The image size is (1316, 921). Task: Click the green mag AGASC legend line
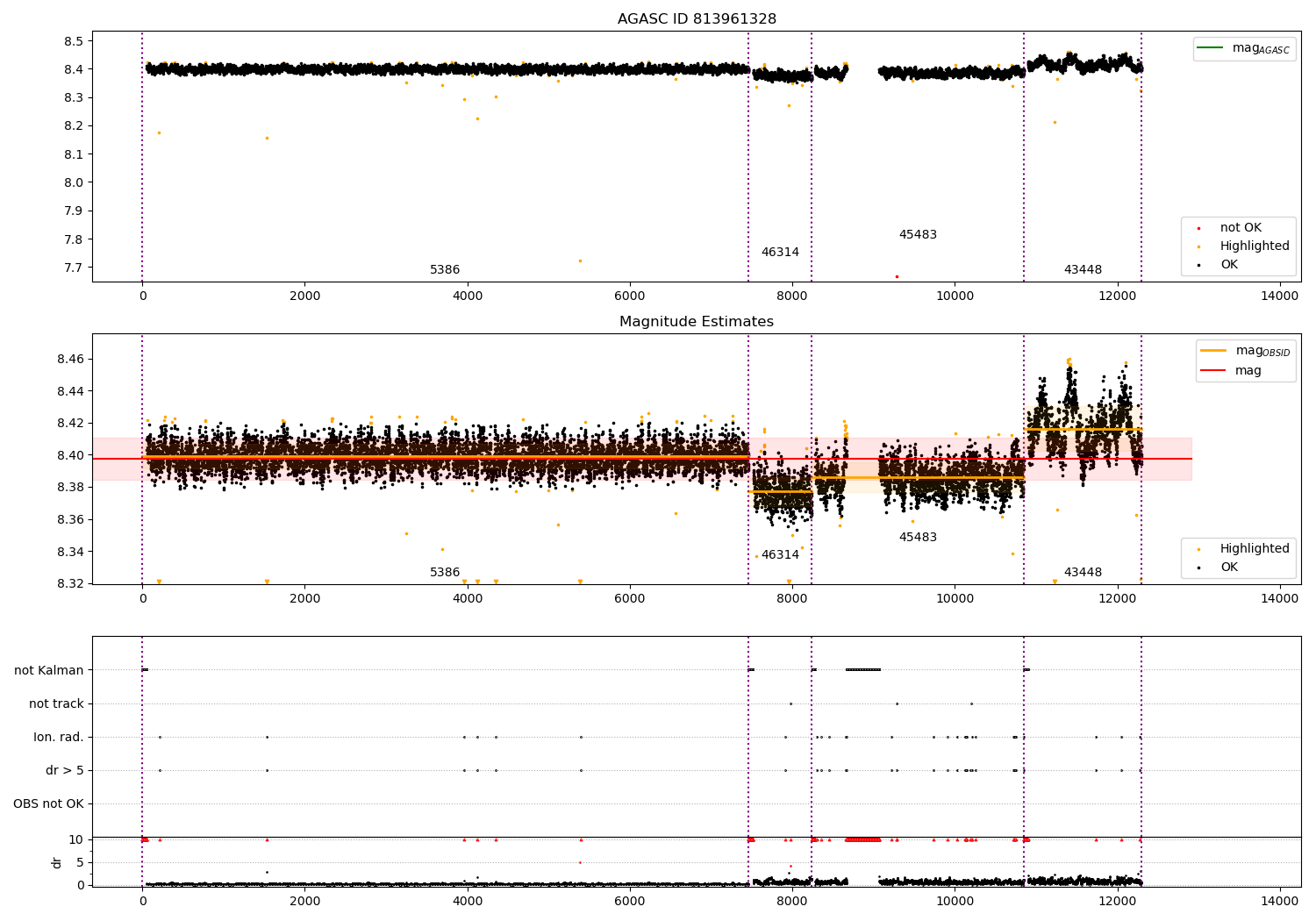click(1210, 48)
